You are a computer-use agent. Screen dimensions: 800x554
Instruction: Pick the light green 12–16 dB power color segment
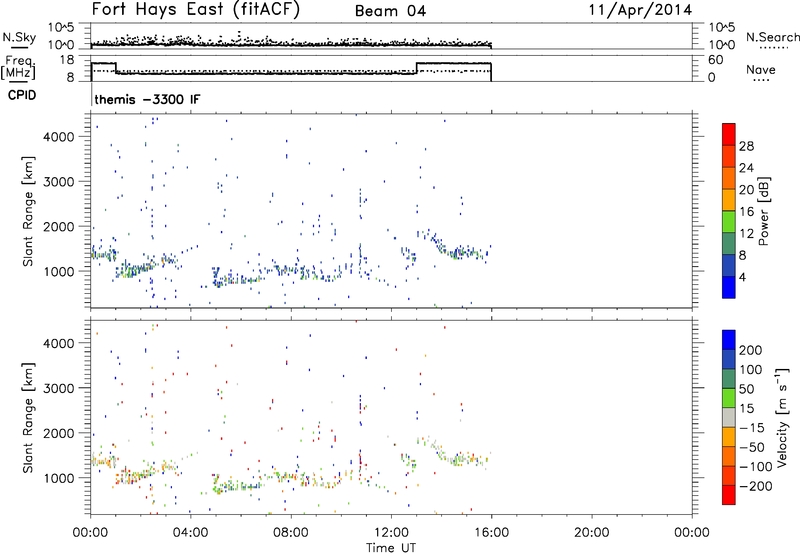[729, 222]
